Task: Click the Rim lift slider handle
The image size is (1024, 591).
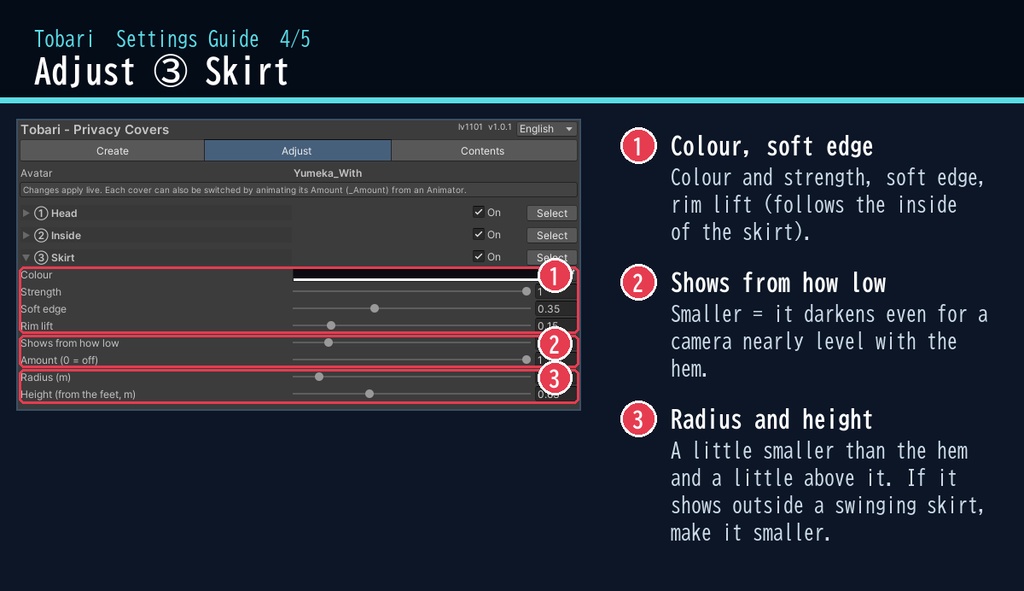Action: [331, 325]
